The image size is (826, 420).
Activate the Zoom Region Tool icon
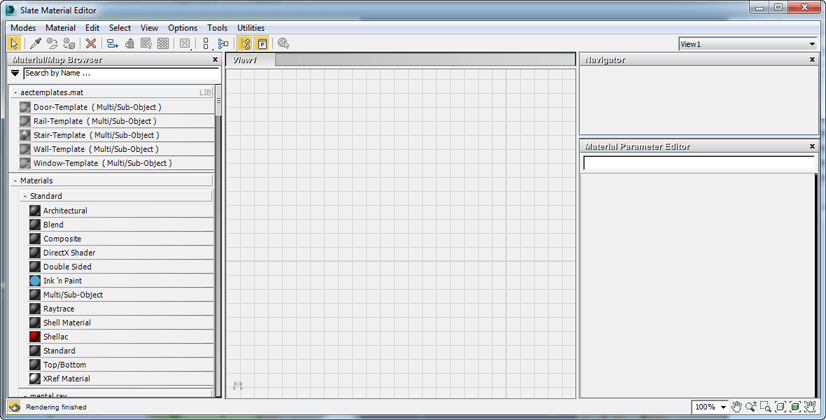tap(766, 406)
